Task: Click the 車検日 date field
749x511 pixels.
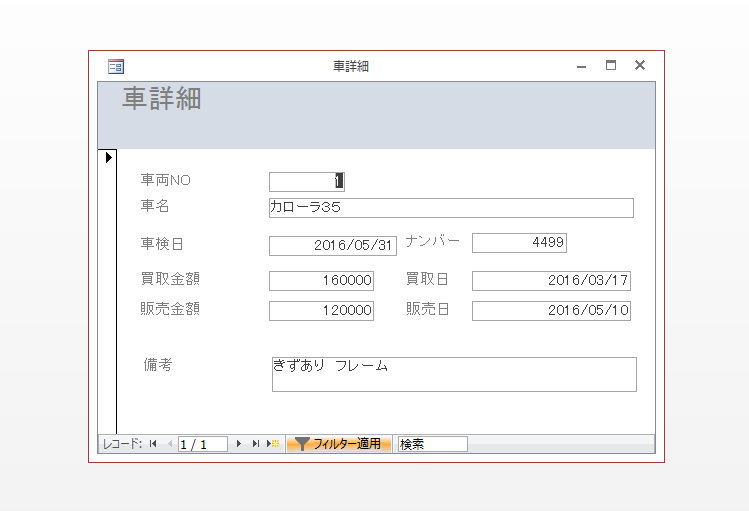Action: [x=332, y=245]
